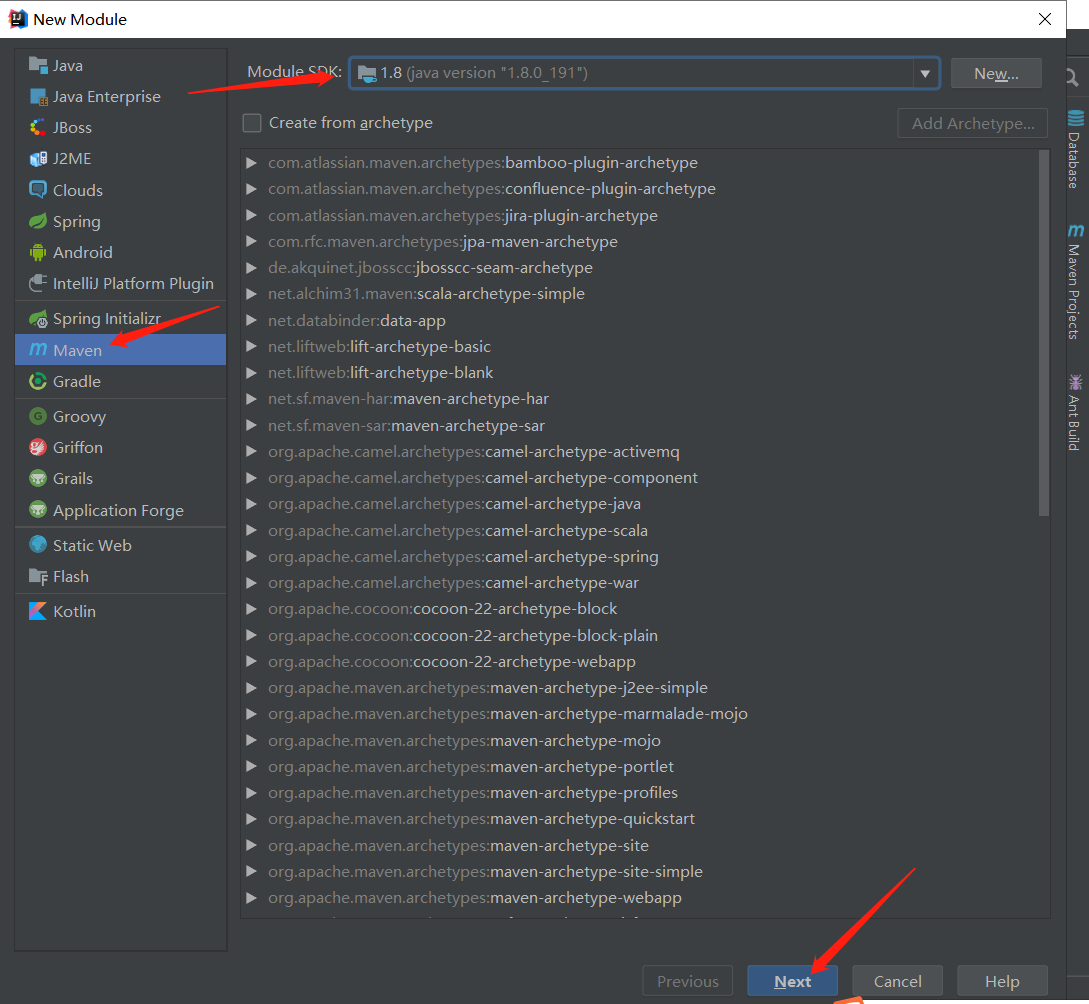
Task: Select the Gradle icon
Action: (x=38, y=381)
